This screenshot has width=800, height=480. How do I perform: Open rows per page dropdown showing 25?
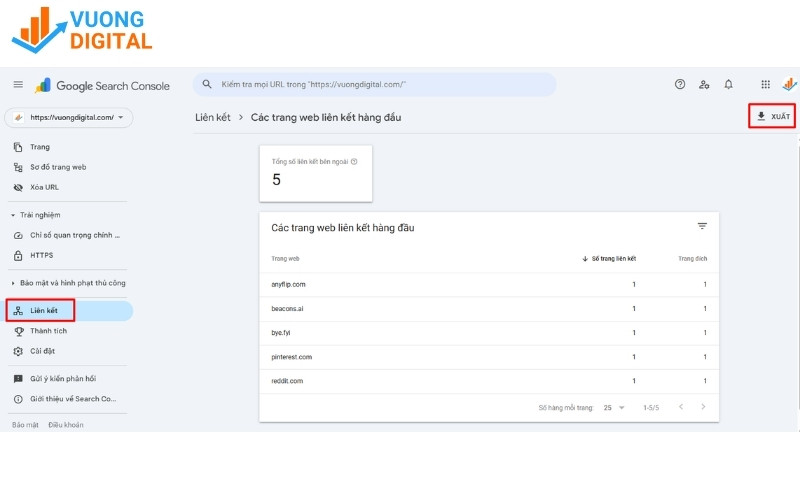[x=614, y=408]
